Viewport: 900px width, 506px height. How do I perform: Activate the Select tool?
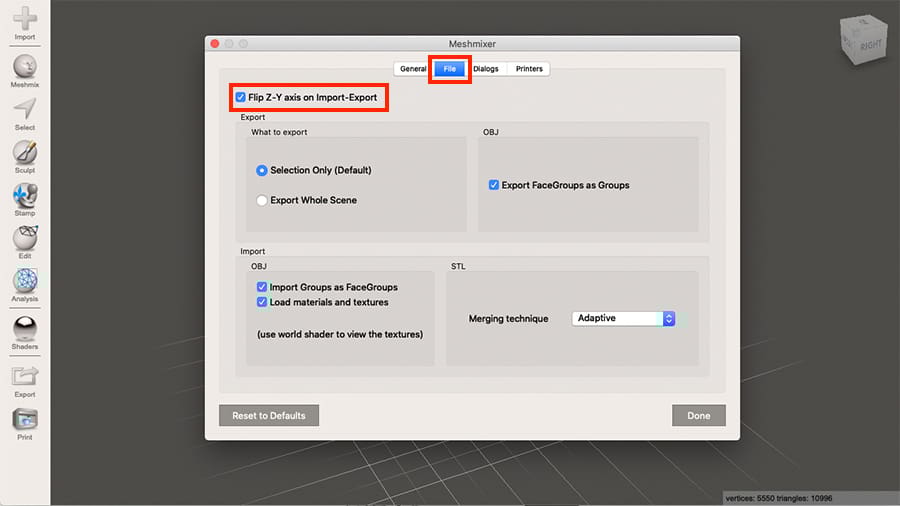point(25,114)
